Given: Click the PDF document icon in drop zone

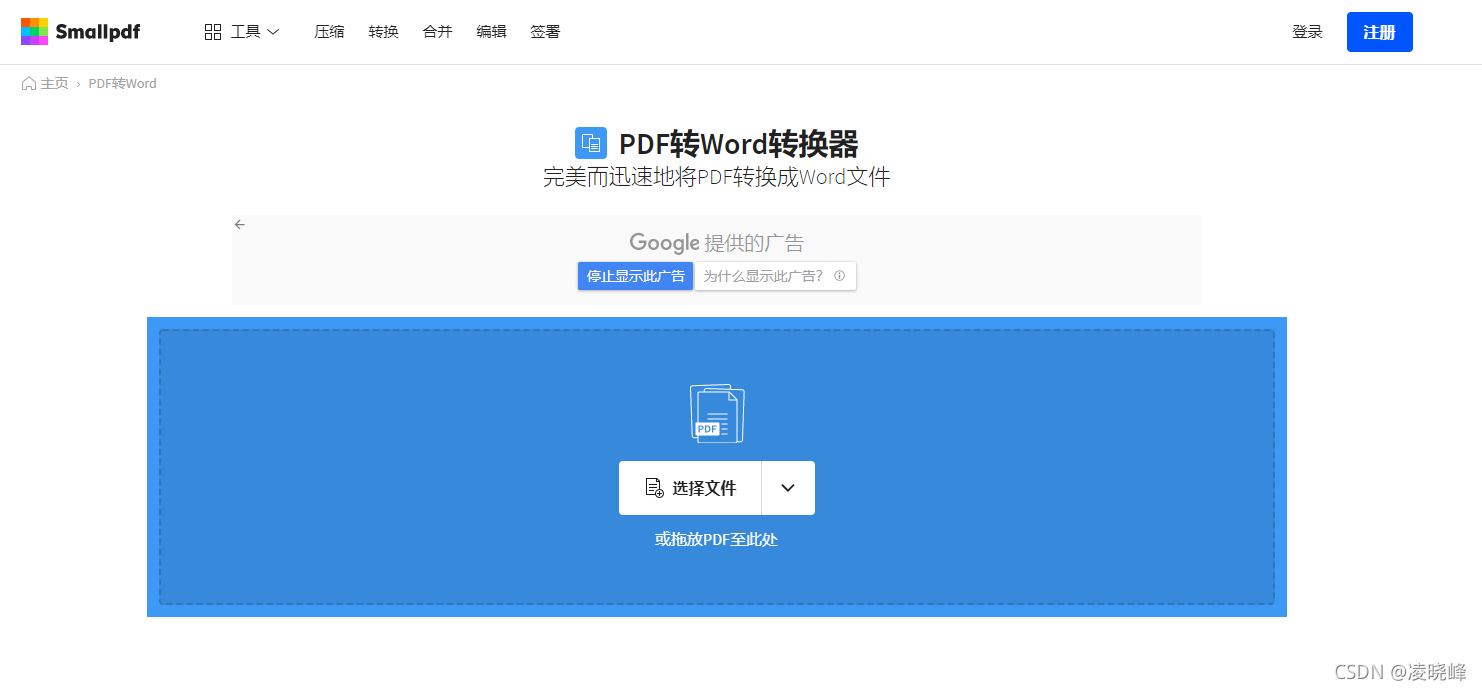Looking at the screenshot, I should 717,414.
